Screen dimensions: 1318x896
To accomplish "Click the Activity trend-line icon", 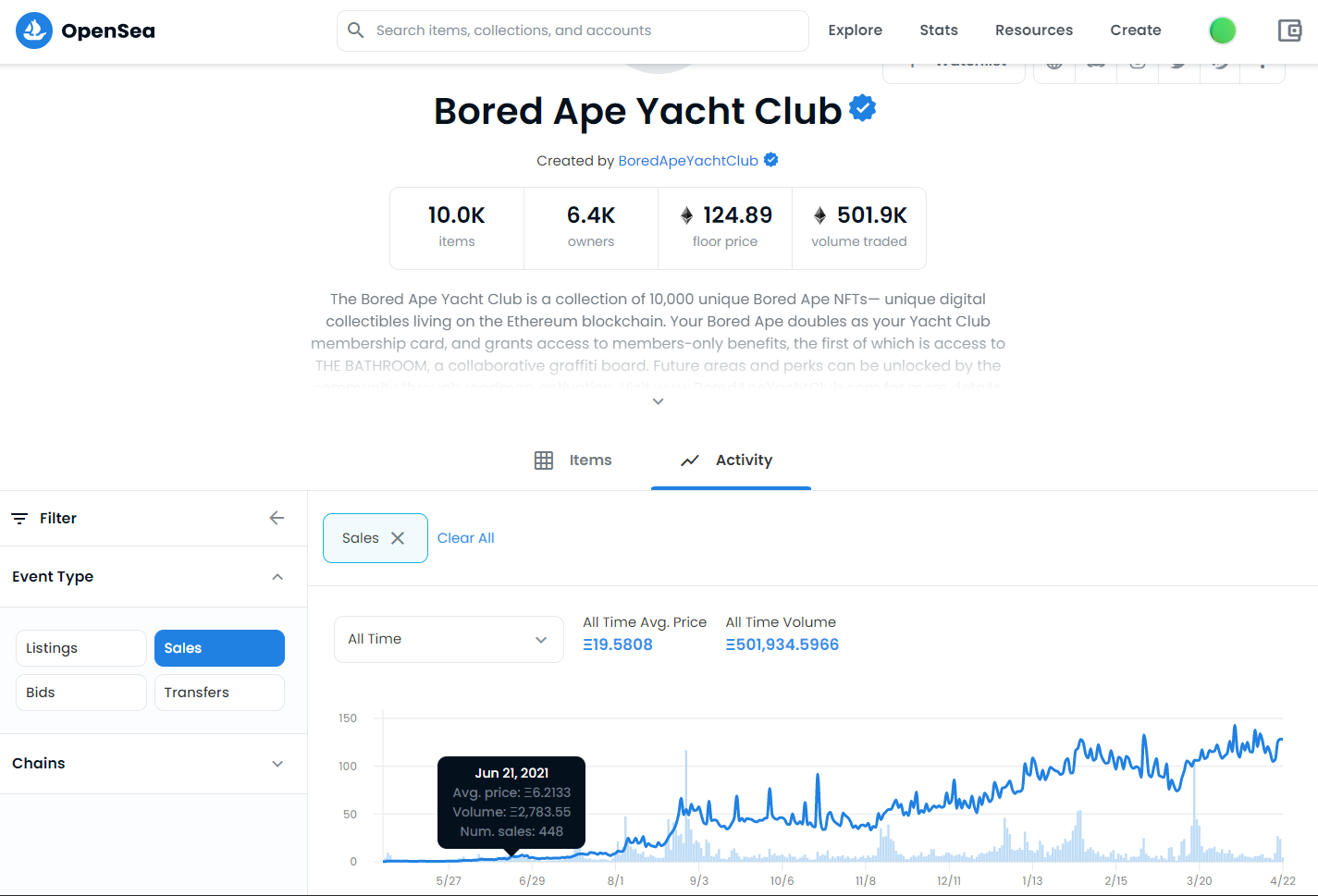I will pyautogui.click(x=690, y=460).
